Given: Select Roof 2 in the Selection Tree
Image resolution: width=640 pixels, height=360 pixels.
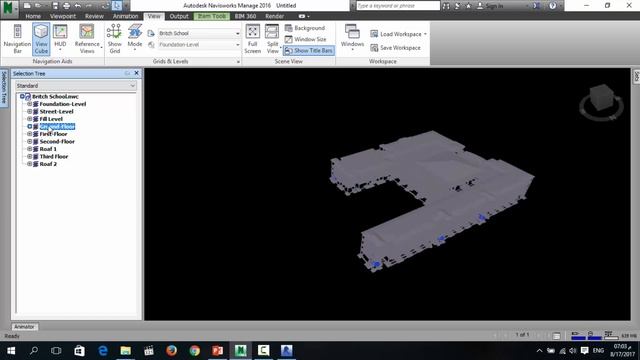Looking at the screenshot, I should pos(48,164).
